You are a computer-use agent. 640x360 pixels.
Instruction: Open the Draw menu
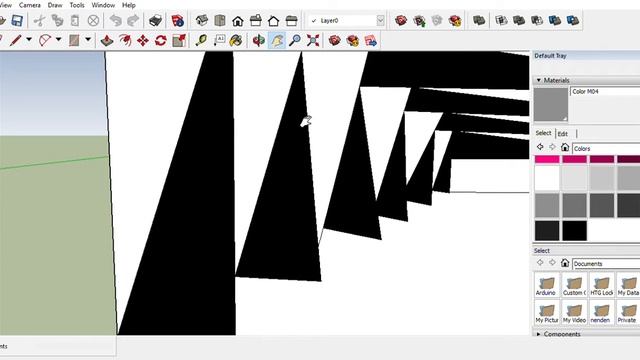55,5
